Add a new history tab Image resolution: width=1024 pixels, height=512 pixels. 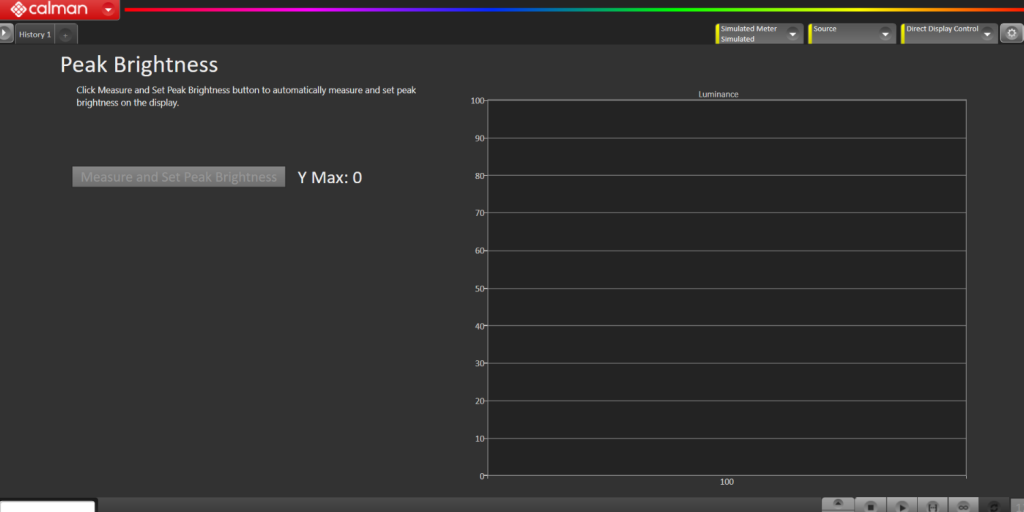pyautogui.click(x=65, y=35)
